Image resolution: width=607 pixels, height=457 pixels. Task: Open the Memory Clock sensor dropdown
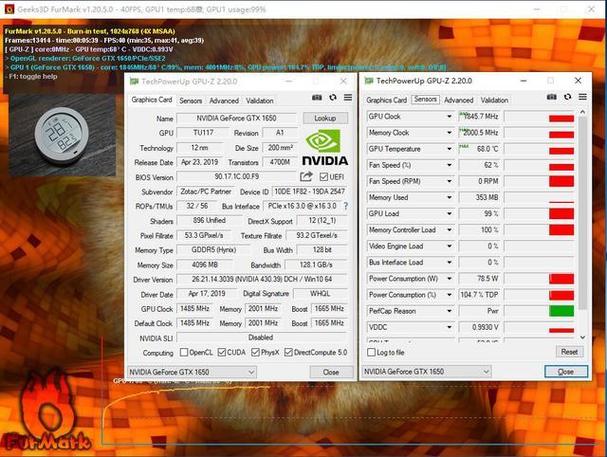coord(449,133)
